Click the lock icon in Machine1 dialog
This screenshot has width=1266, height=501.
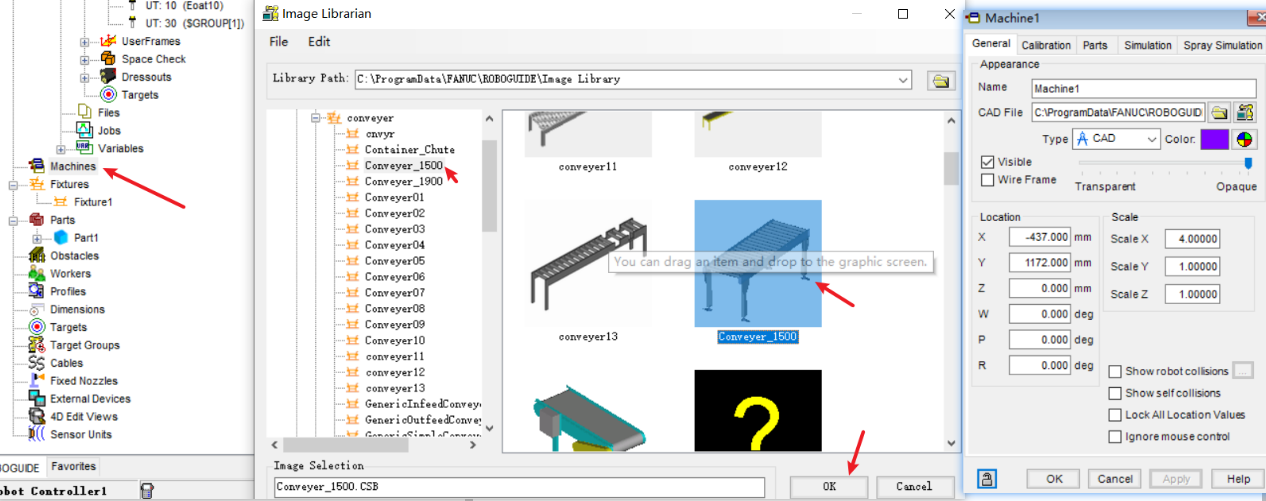pos(986,479)
